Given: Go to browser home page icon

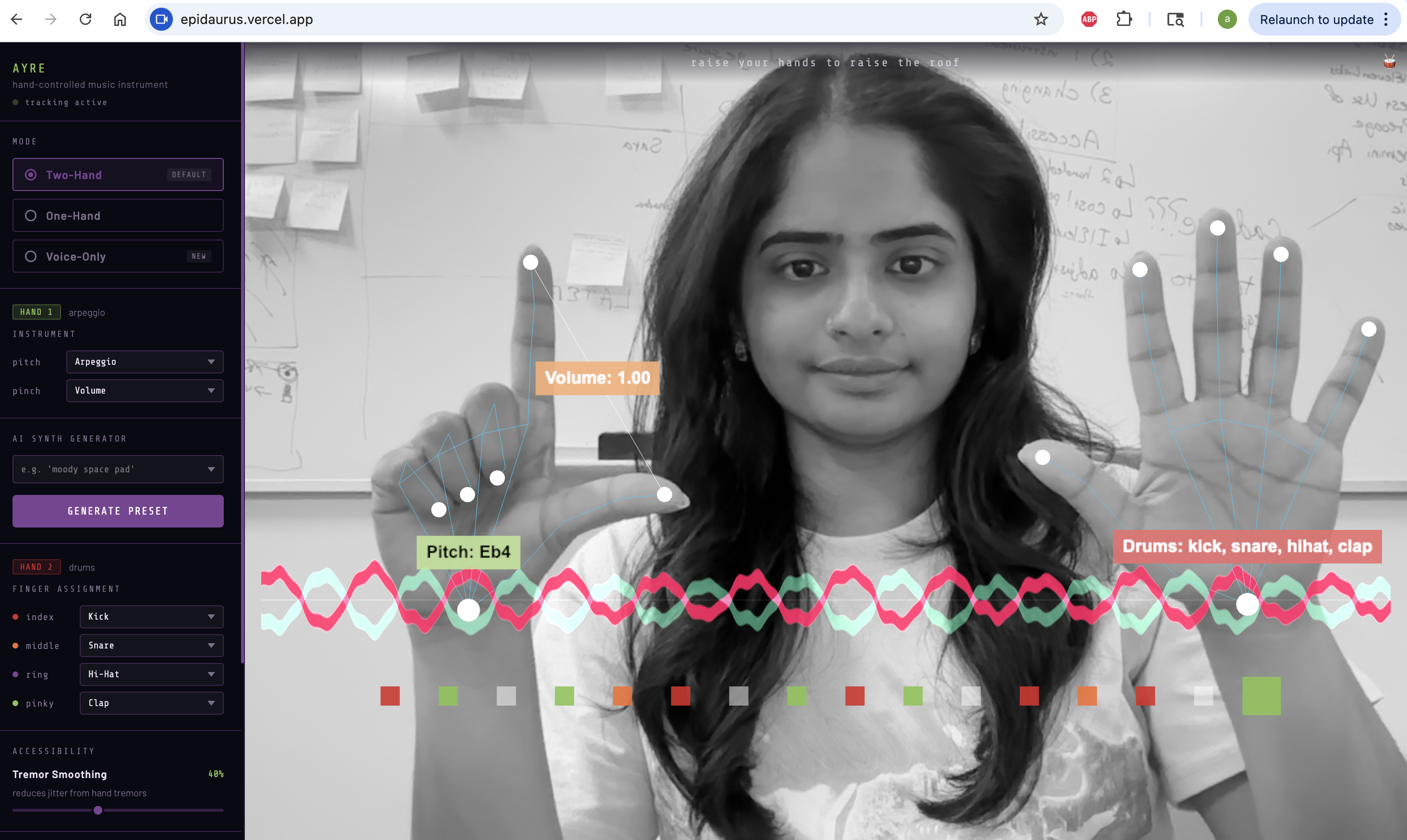Looking at the screenshot, I should (x=120, y=19).
